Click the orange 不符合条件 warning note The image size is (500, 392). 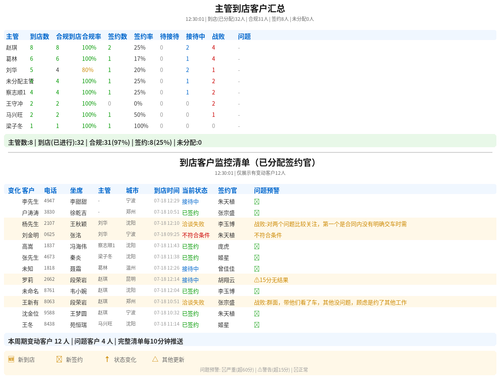click(268, 235)
